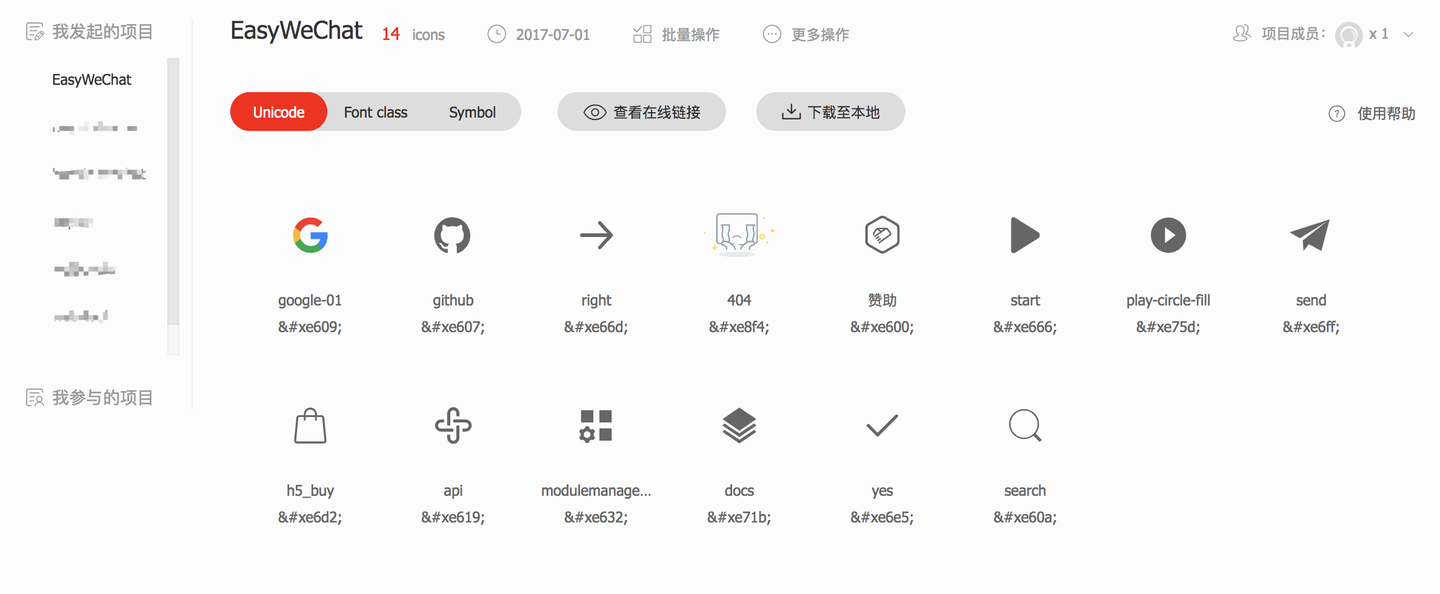Select the send paper-plane icon
The image size is (1440, 594).
tap(1310, 235)
